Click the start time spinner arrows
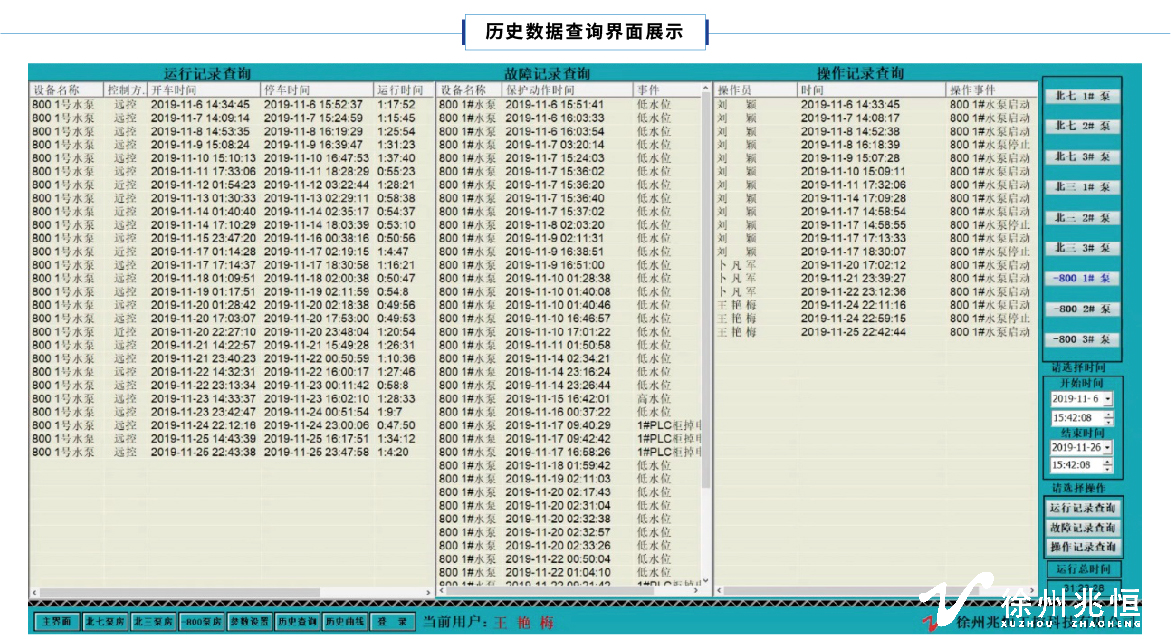1171x639 pixels. tap(1107, 417)
